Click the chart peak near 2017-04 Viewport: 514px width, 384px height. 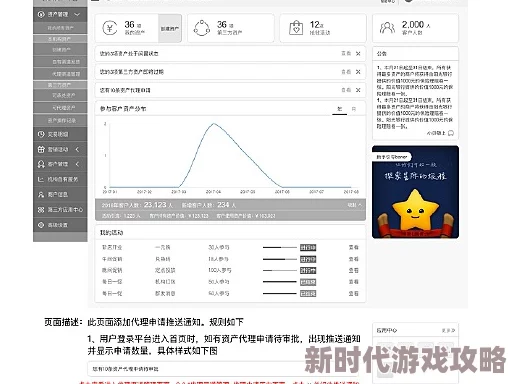(x=214, y=124)
